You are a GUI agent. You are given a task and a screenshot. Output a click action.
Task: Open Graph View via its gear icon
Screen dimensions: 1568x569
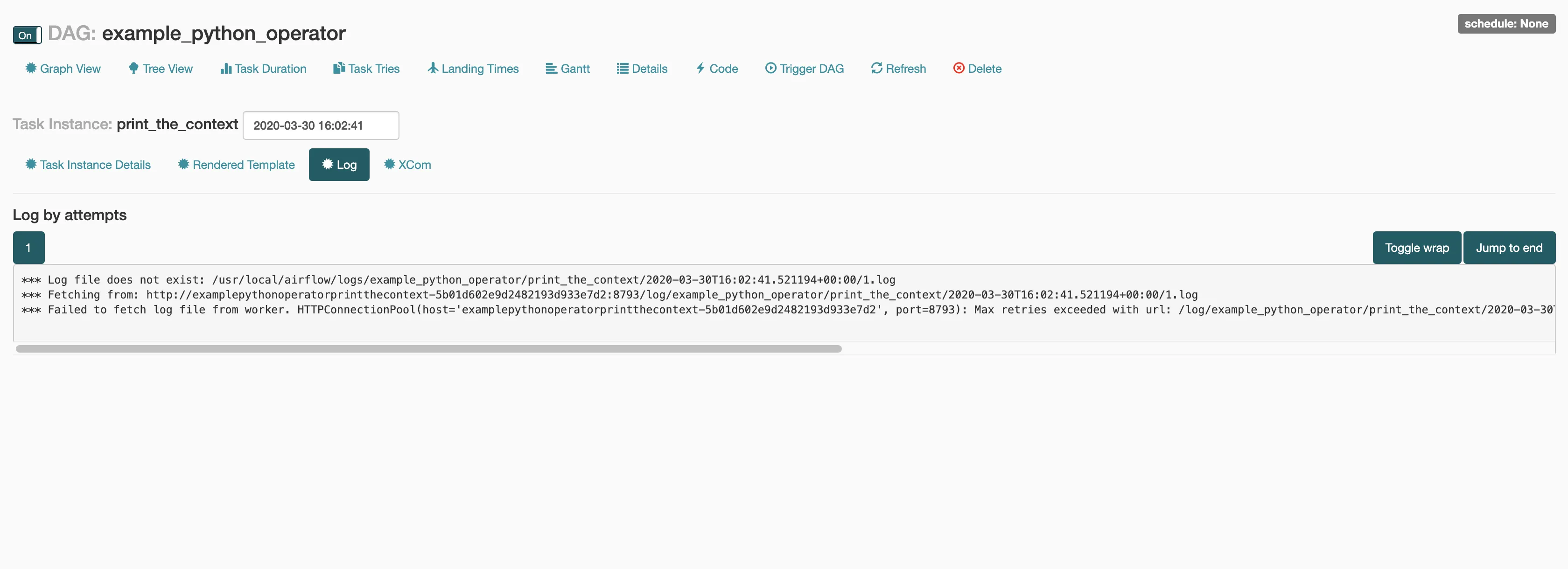(30, 68)
